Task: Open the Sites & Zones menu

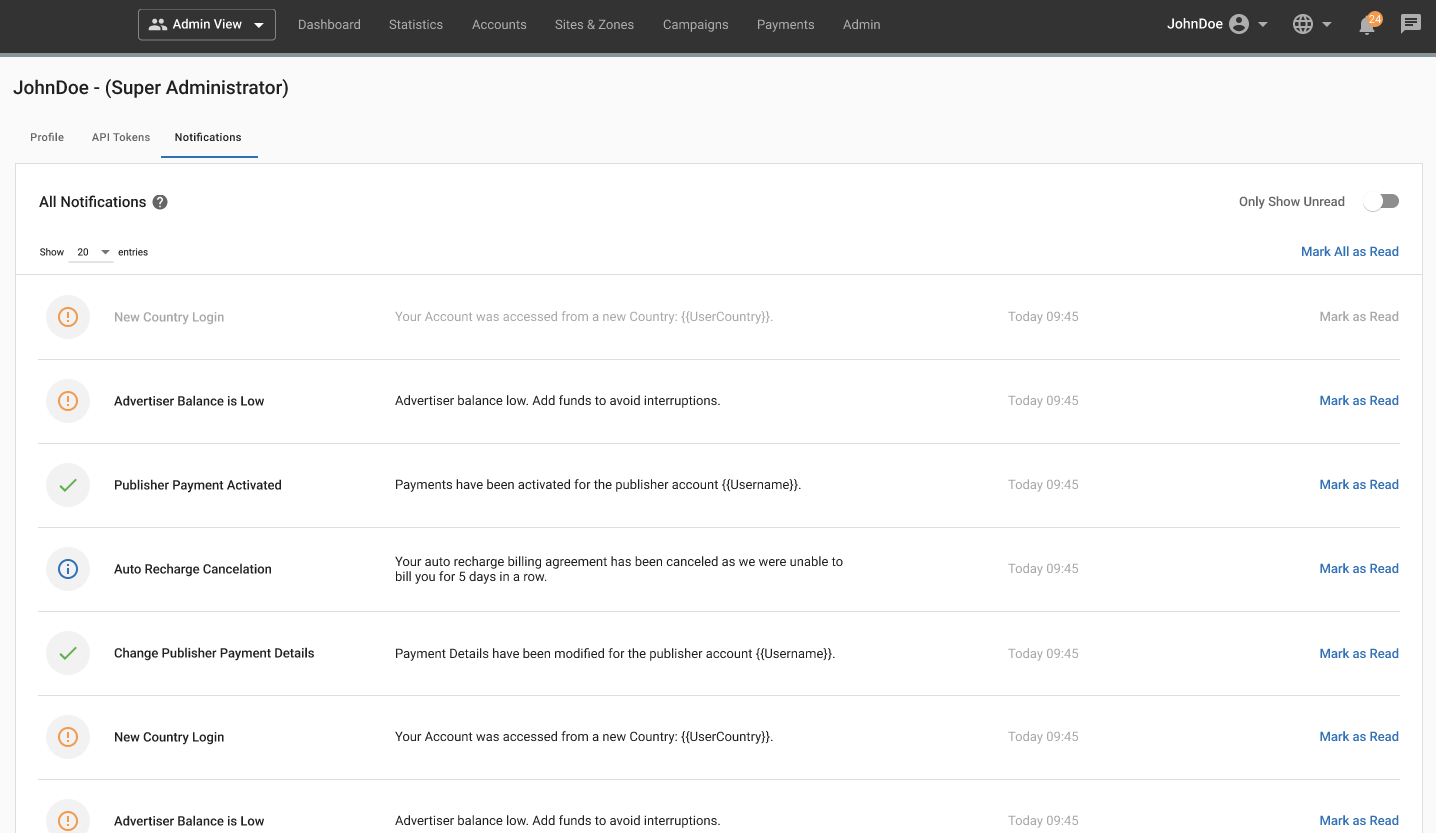Action: point(594,24)
